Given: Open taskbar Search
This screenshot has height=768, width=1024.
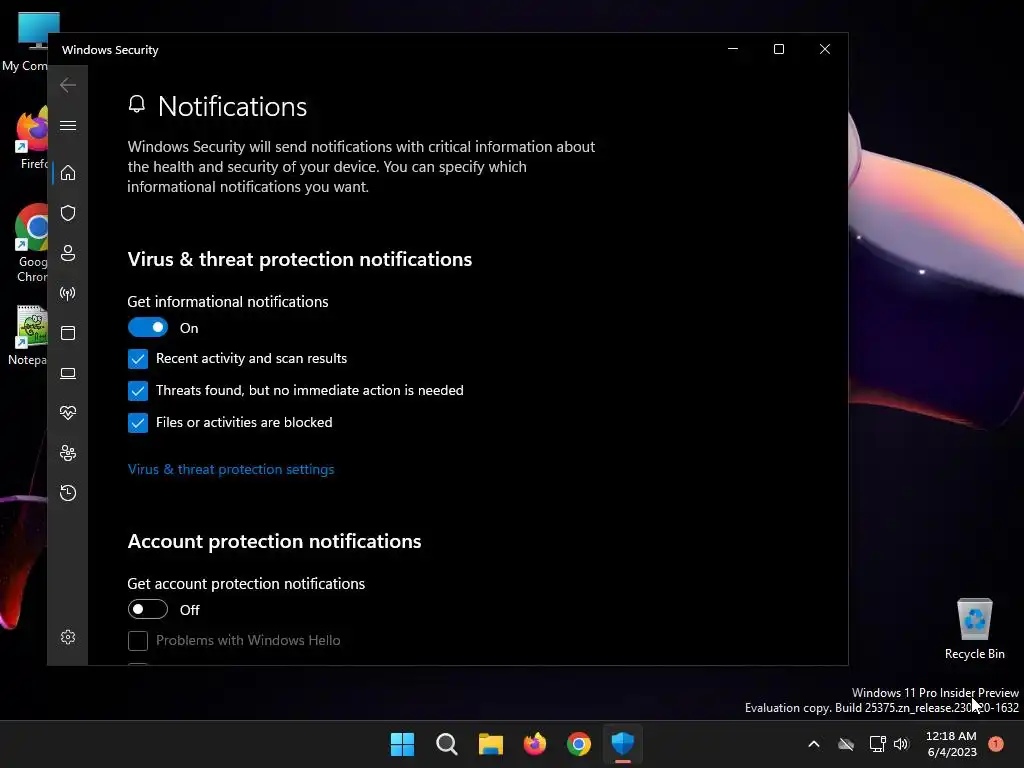Looking at the screenshot, I should [x=447, y=744].
